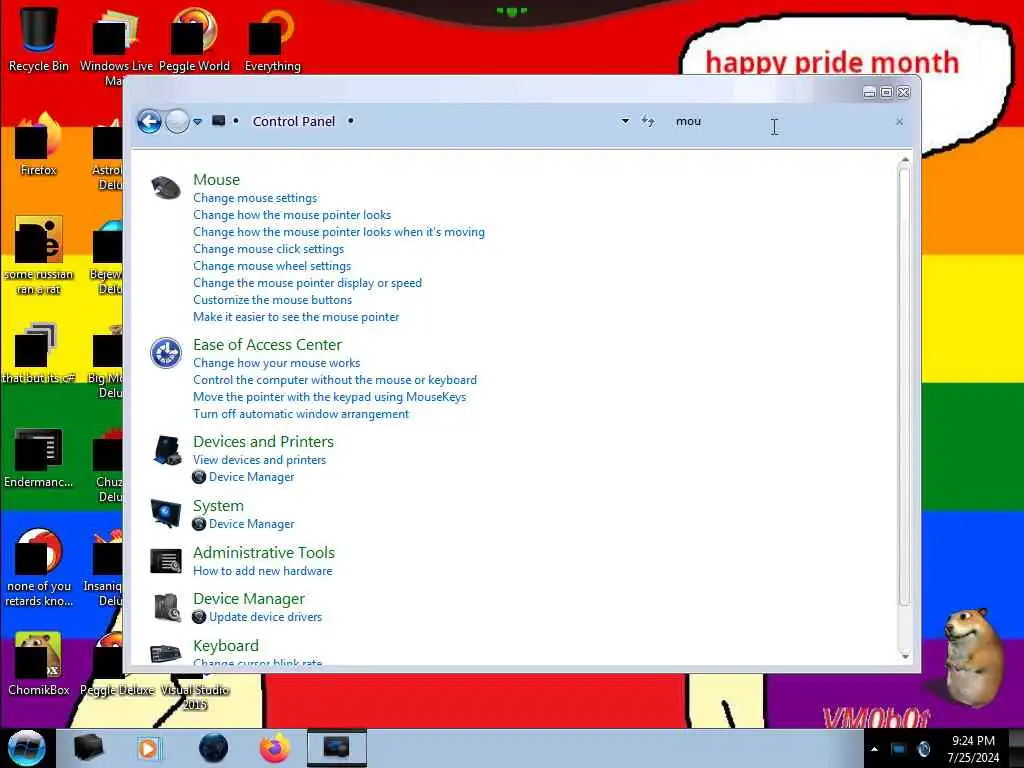The height and width of the screenshot is (768, 1024).
Task: Click the Devices and Printers icon
Action: (x=167, y=451)
